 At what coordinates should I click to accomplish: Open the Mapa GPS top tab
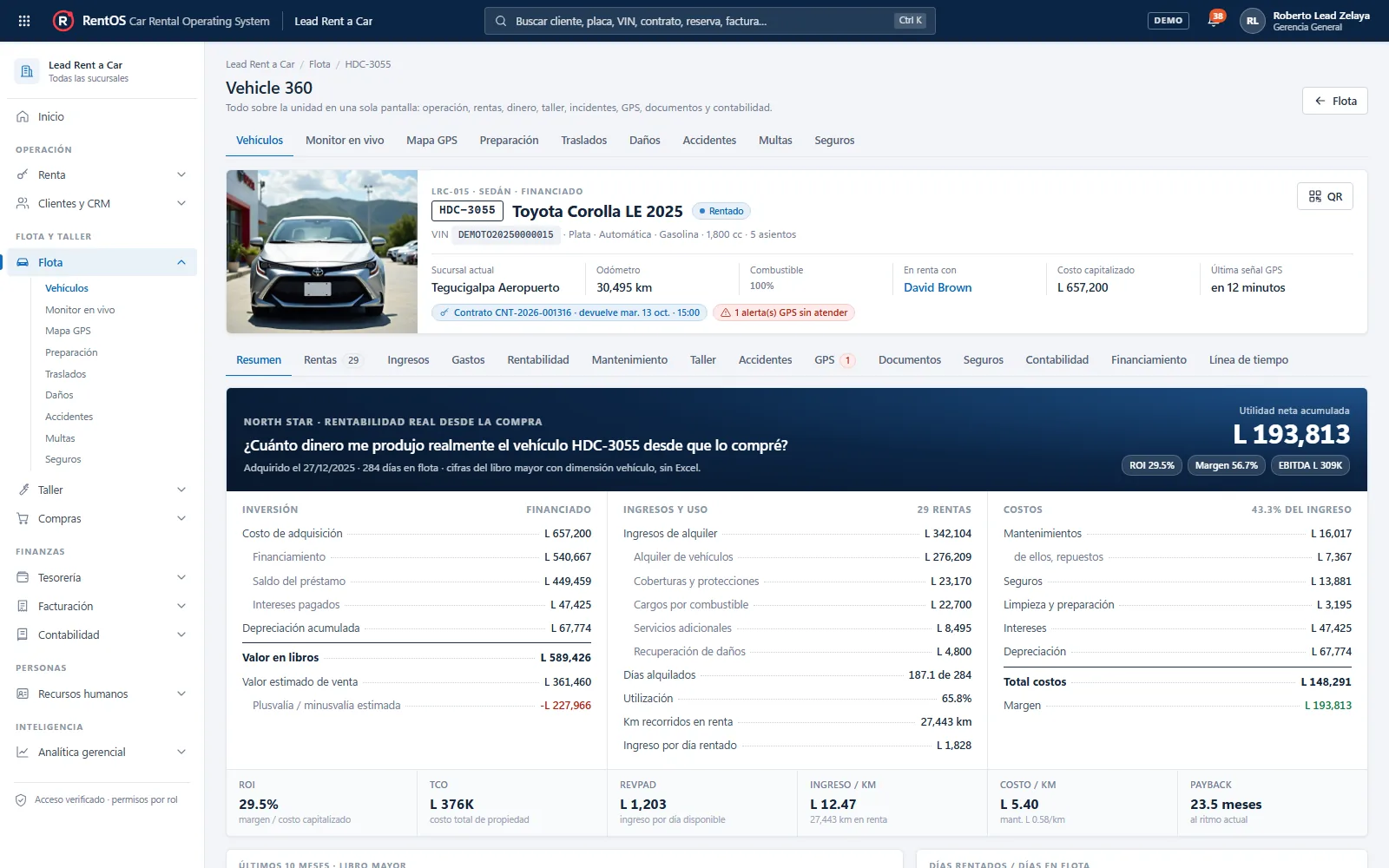tap(431, 140)
